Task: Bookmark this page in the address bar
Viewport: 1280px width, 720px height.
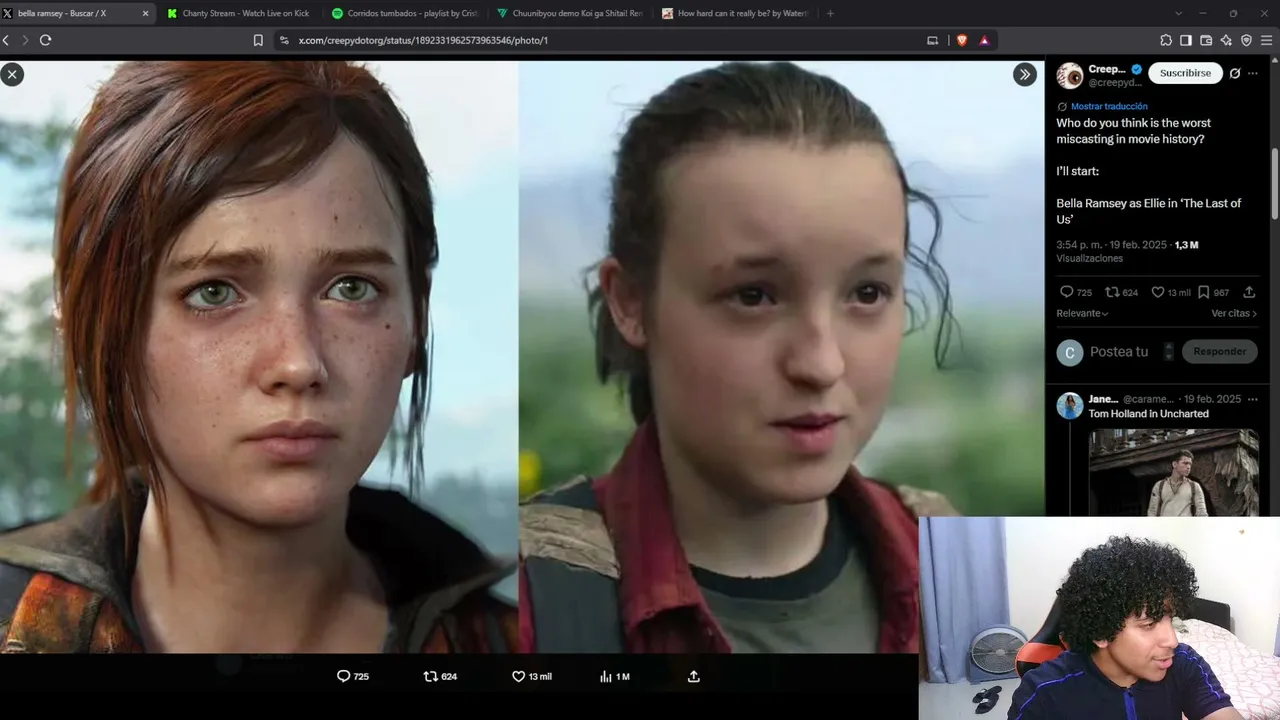Action: [x=258, y=40]
